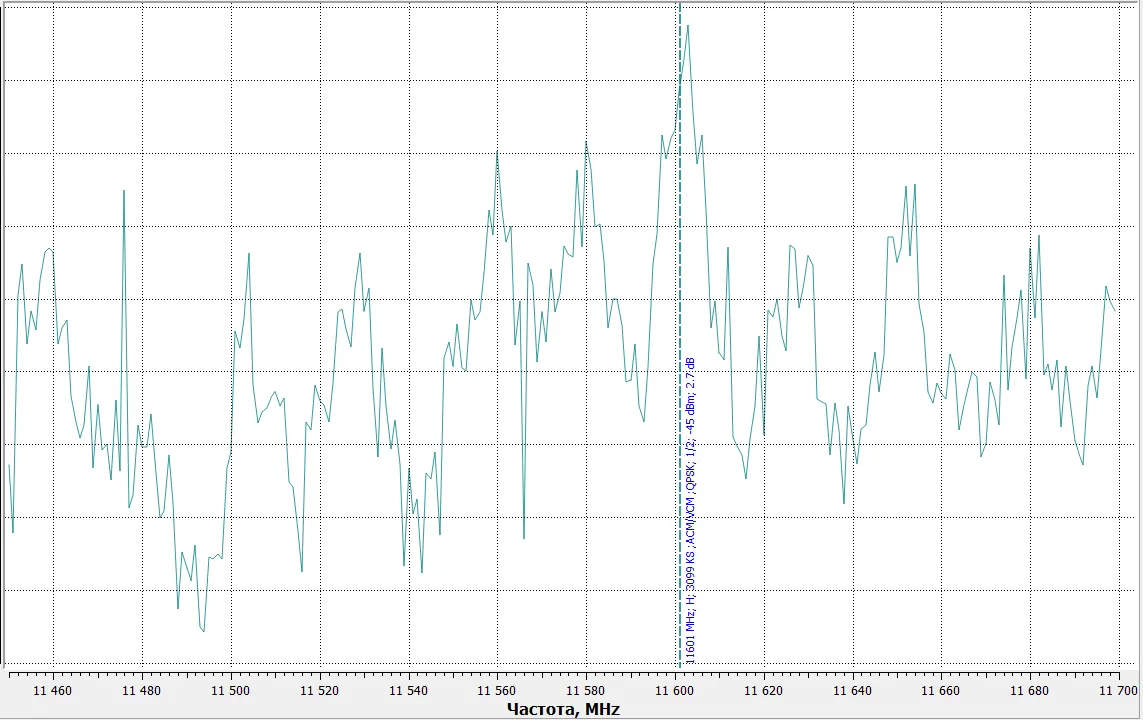Click the 11 620 frequency axis label
The width and height of the screenshot is (1143, 720).
click(x=764, y=690)
